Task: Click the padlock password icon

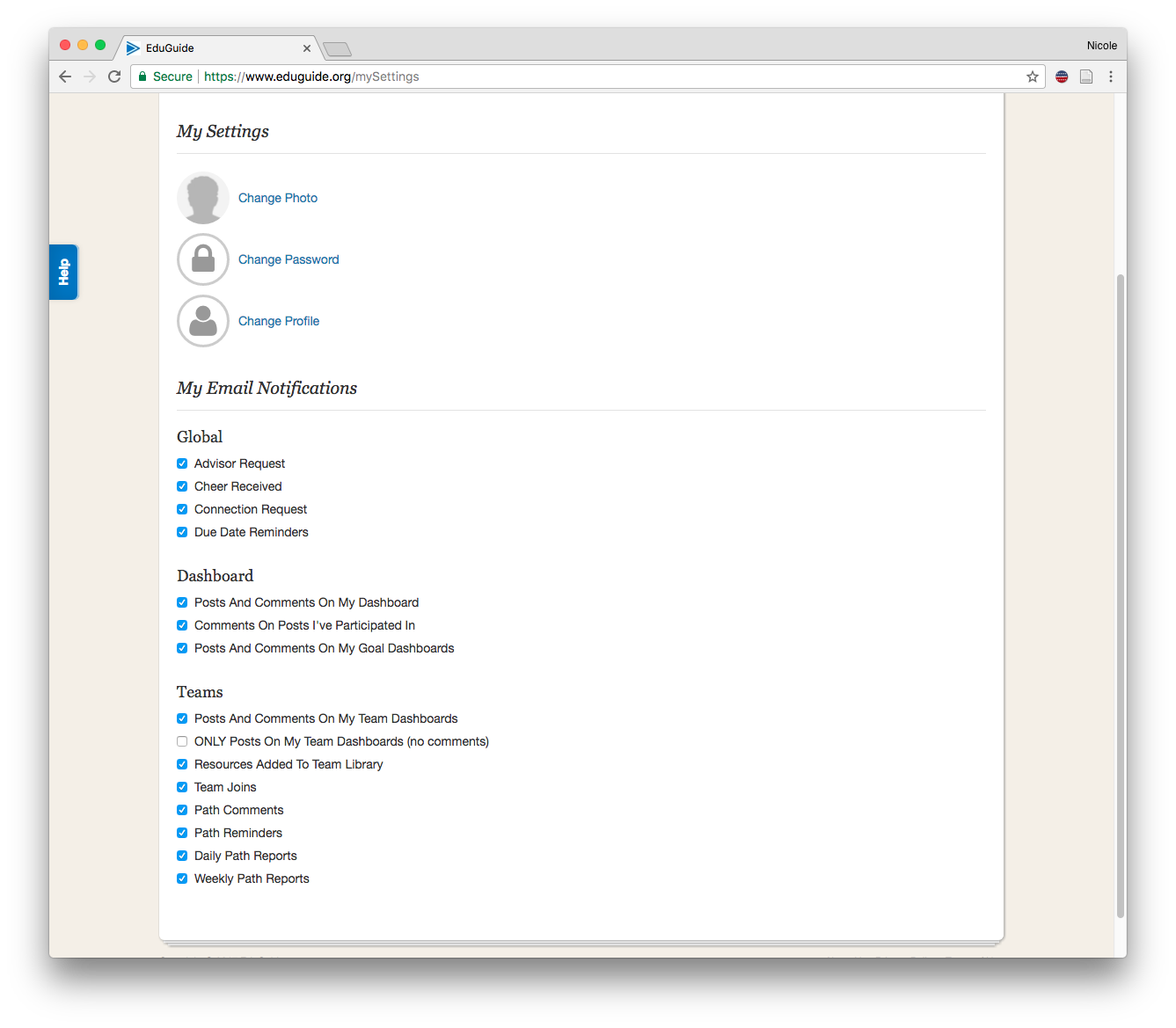Action: 203,259
